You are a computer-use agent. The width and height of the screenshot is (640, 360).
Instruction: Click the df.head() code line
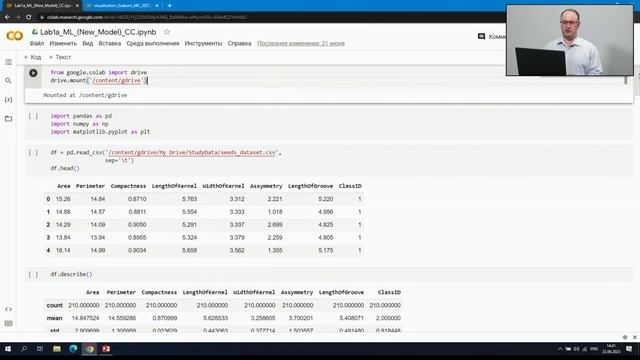65,168
